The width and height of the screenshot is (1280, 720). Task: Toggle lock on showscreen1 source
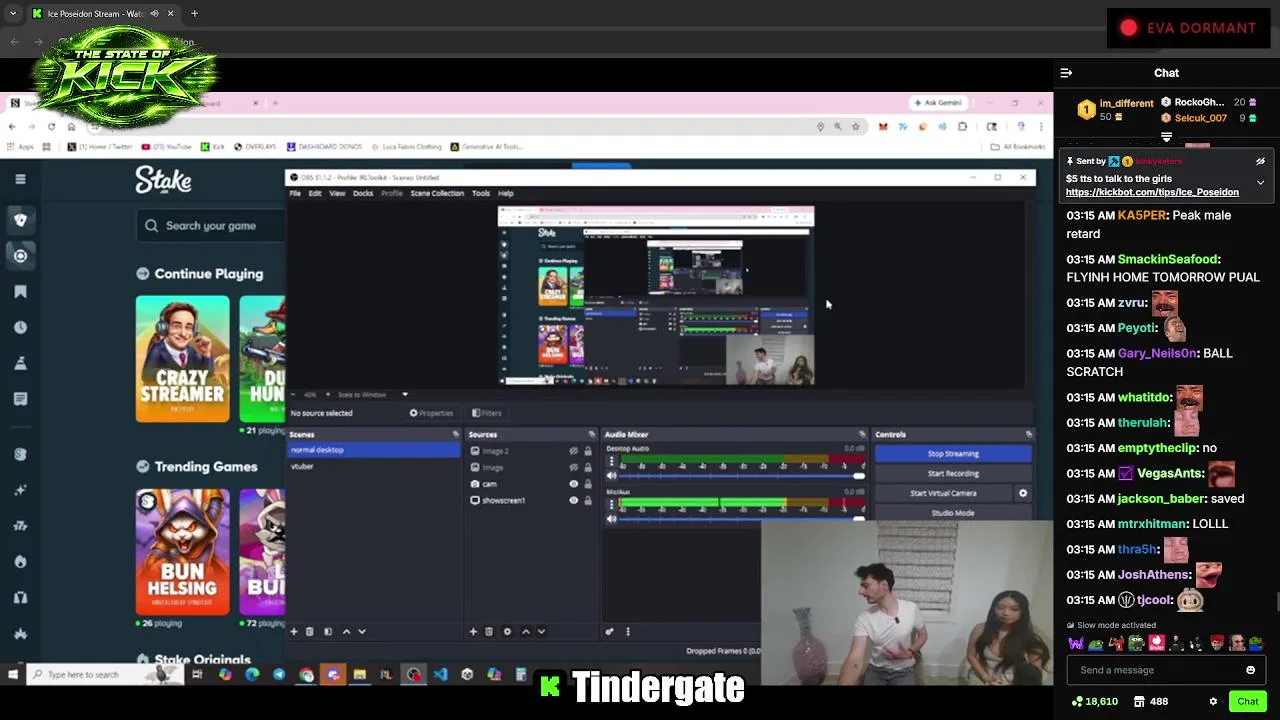tap(588, 500)
